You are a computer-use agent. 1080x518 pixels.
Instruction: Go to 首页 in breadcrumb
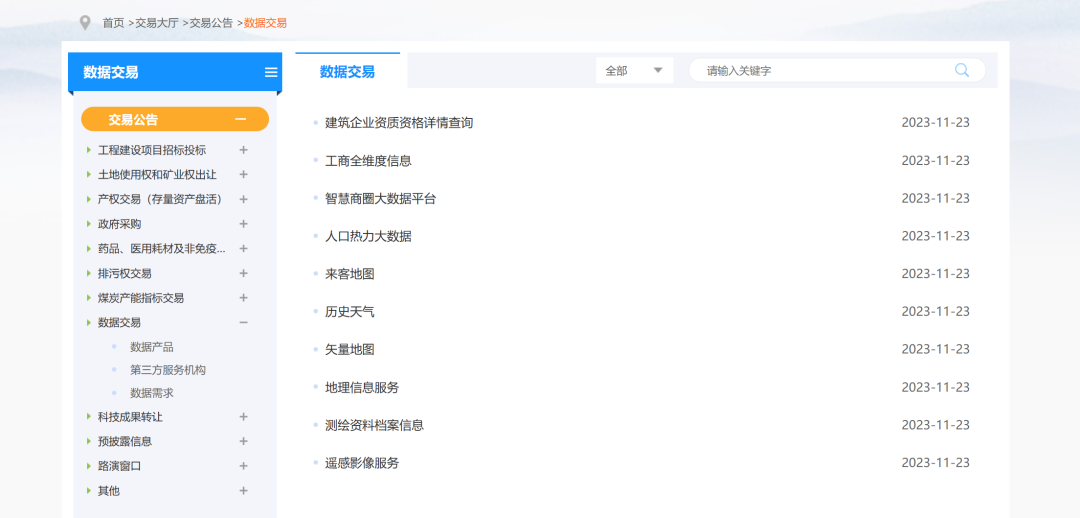(x=113, y=23)
